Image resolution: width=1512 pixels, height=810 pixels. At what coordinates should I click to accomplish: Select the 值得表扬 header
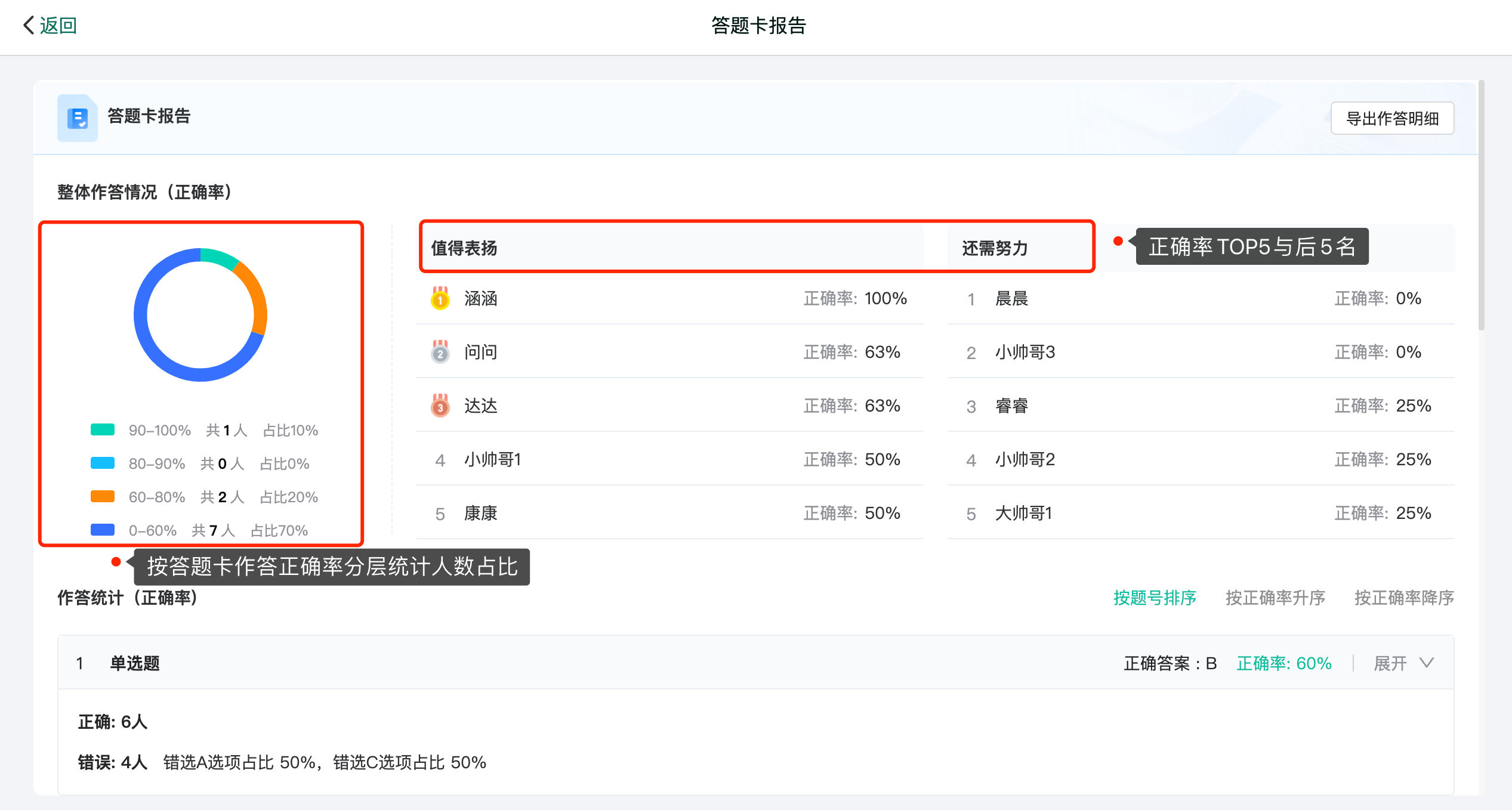(464, 248)
